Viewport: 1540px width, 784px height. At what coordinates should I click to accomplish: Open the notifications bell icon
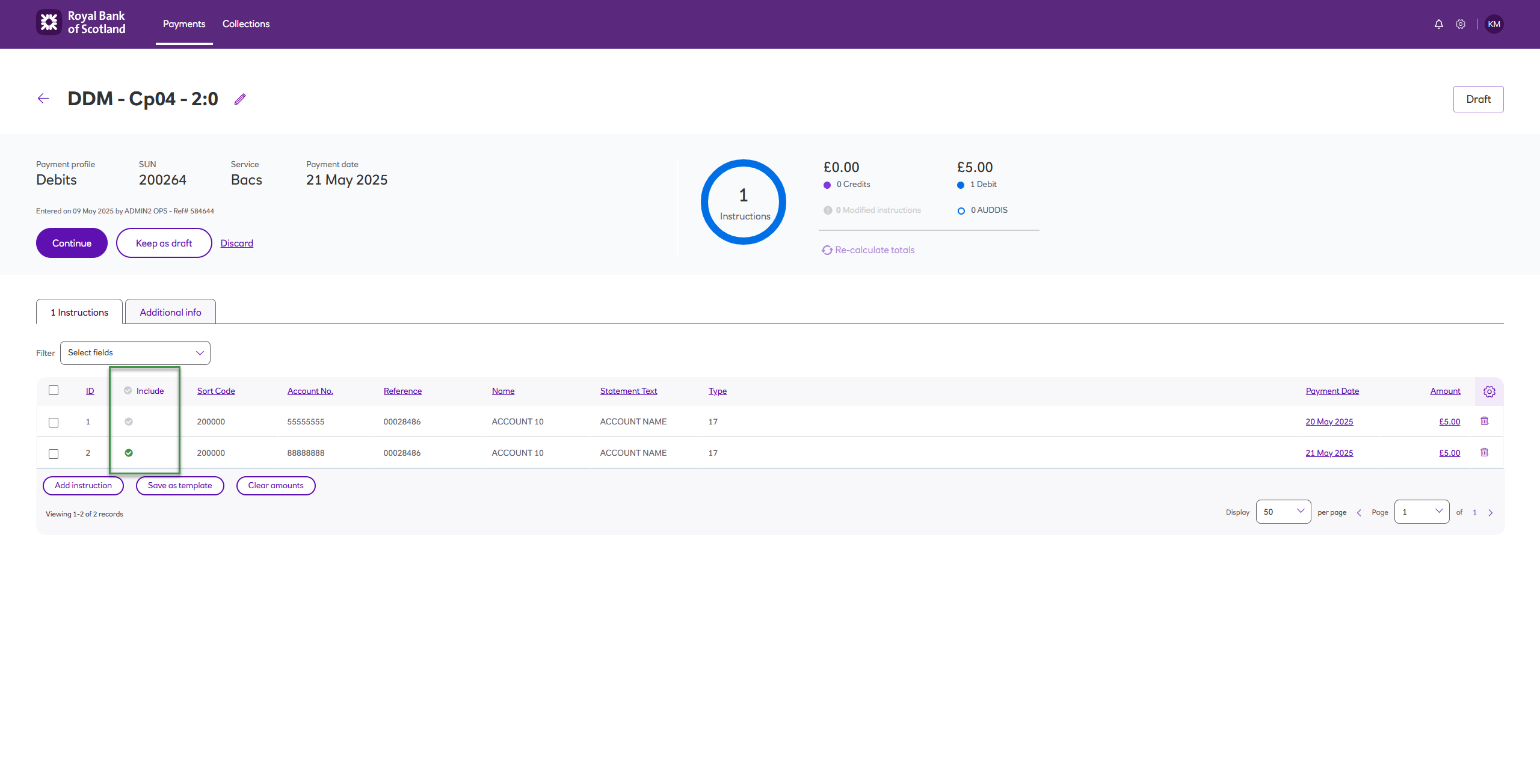coord(1438,24)
